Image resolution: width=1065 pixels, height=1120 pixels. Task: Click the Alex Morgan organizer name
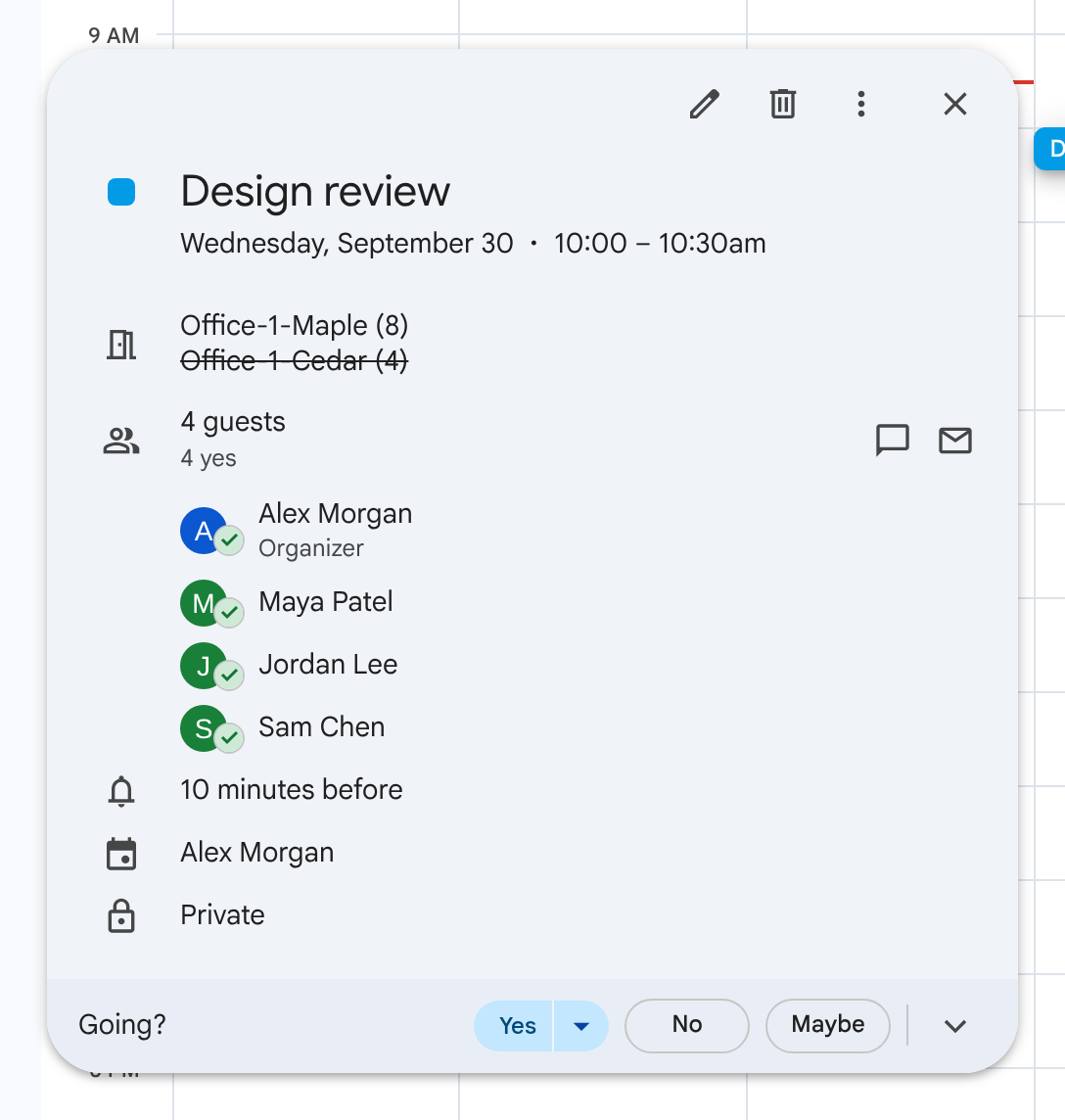pos(335,514)
